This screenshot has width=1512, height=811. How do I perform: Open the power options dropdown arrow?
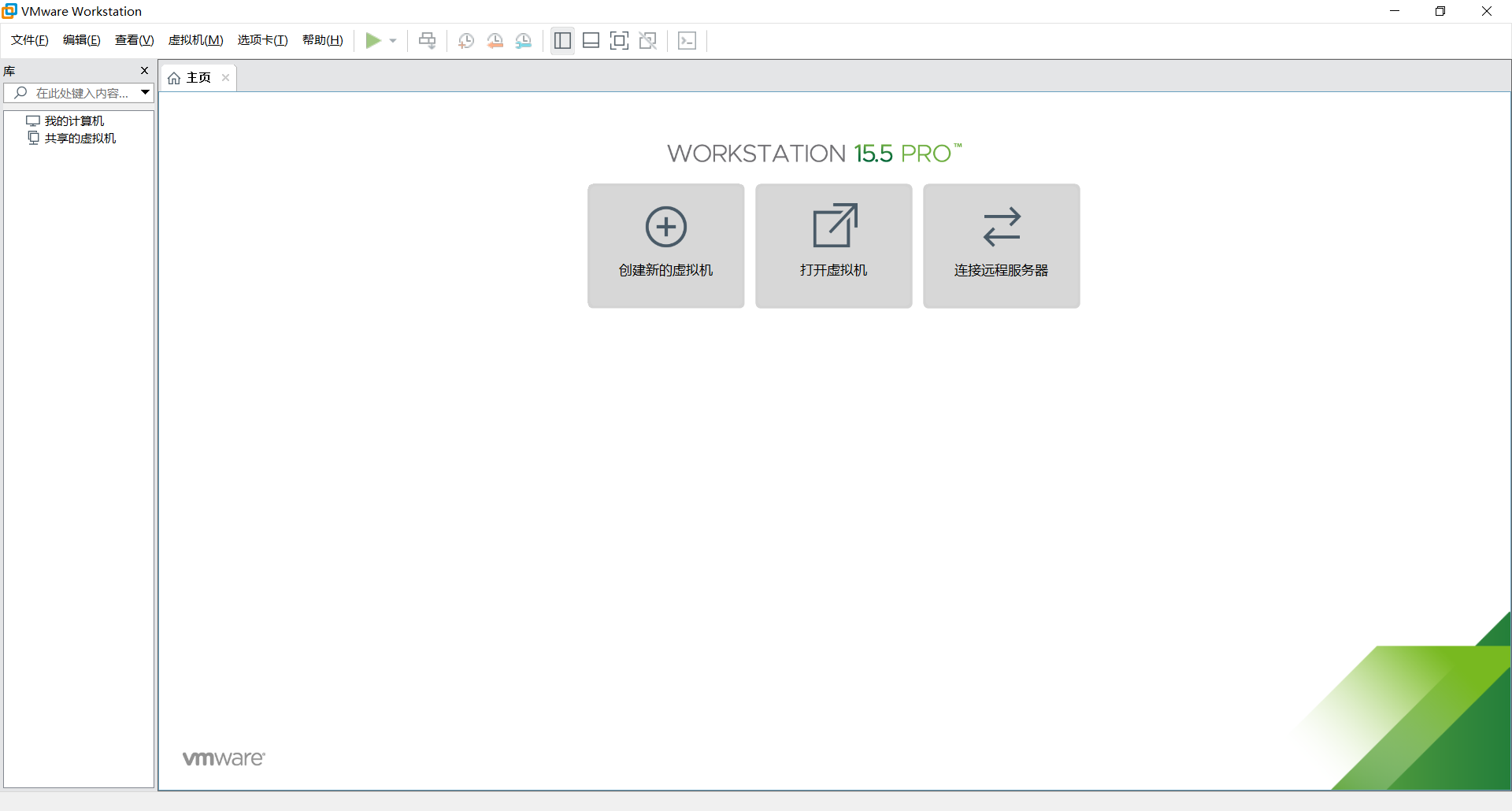(393, 41)
